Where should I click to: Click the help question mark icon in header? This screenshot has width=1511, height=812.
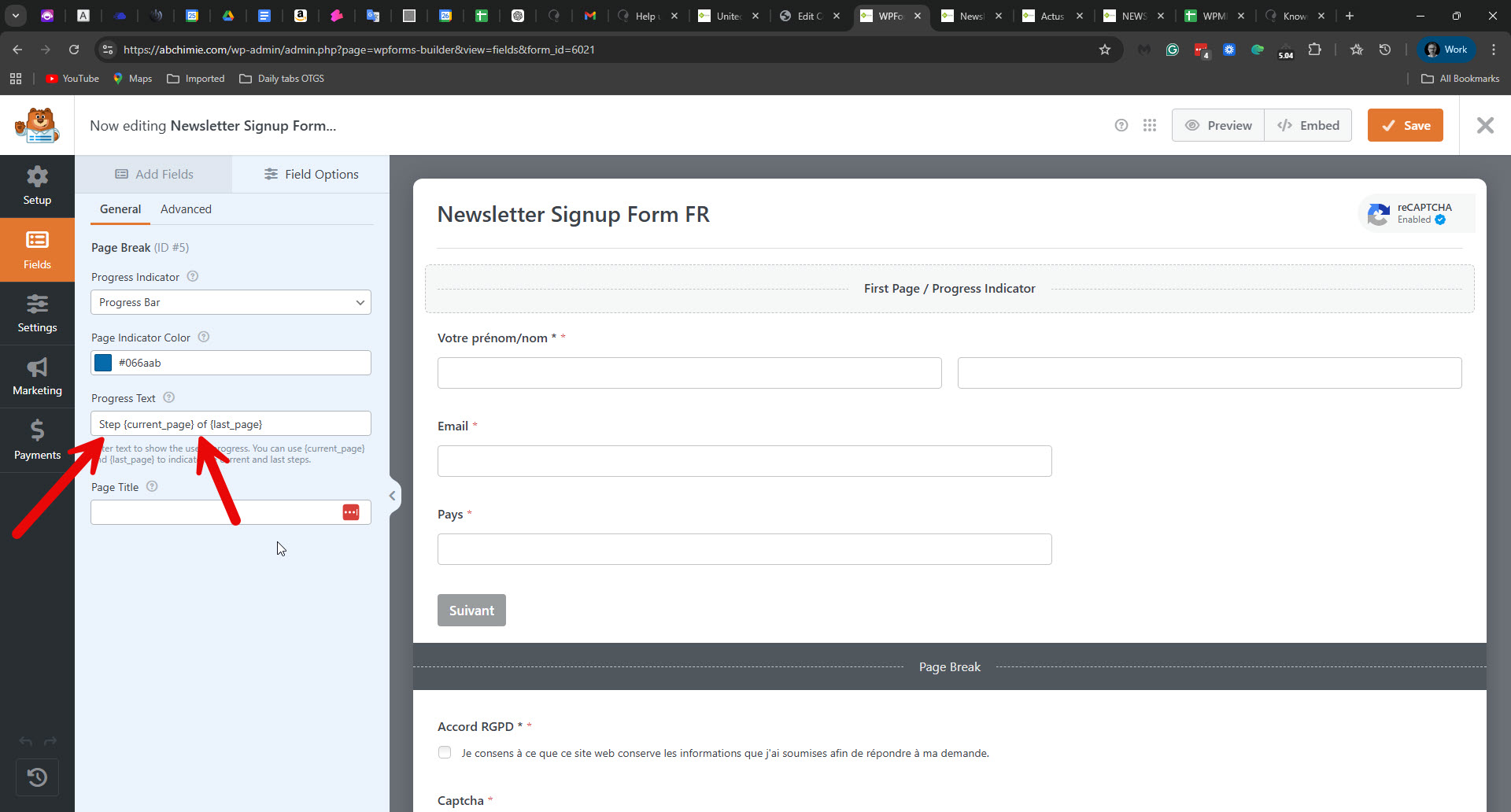click(x=1121, y=125)
